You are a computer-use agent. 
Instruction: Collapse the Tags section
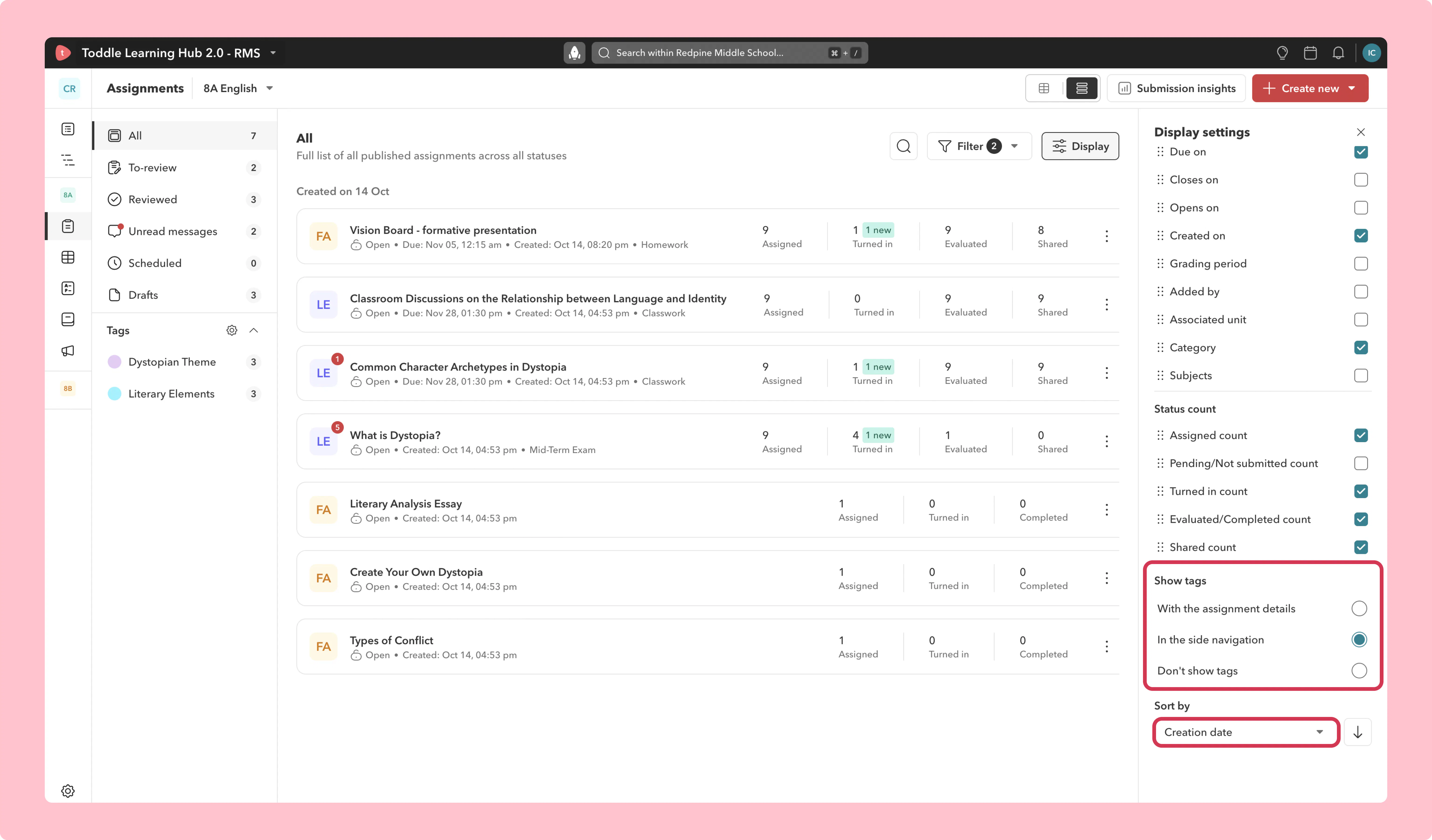coord(253,330)
